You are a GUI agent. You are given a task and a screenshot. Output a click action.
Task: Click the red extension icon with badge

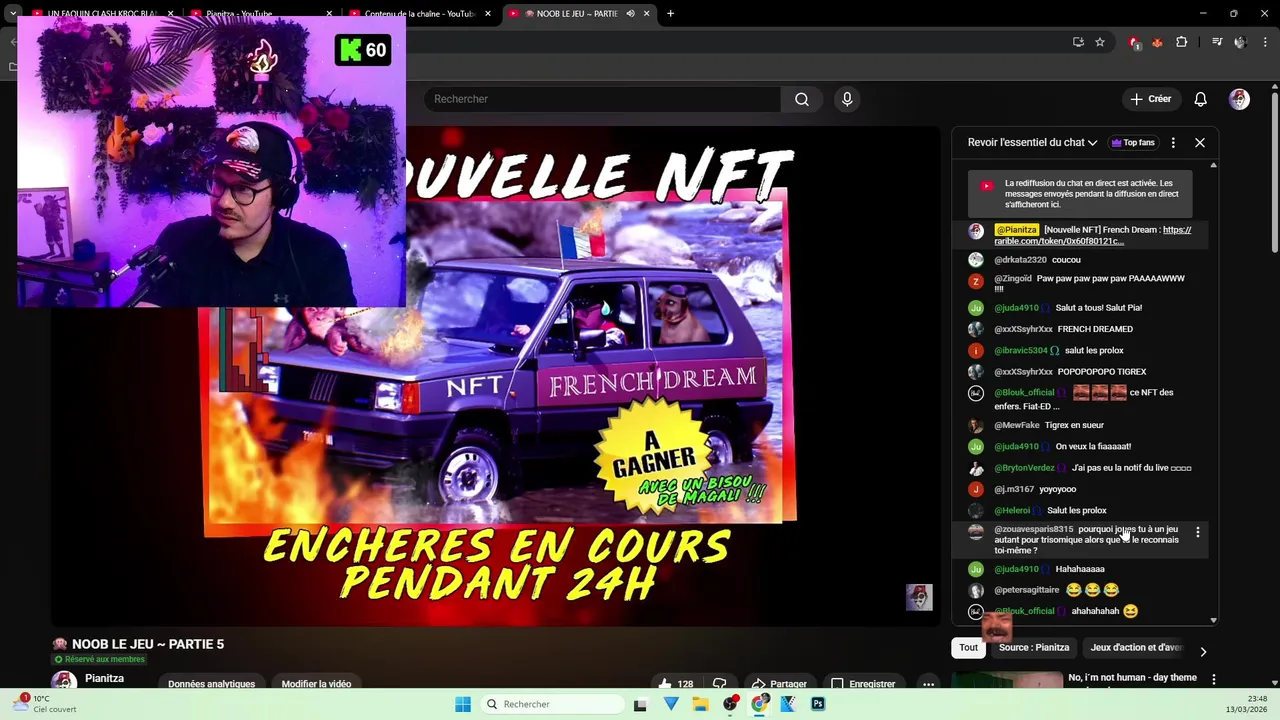click(1134, 42)
